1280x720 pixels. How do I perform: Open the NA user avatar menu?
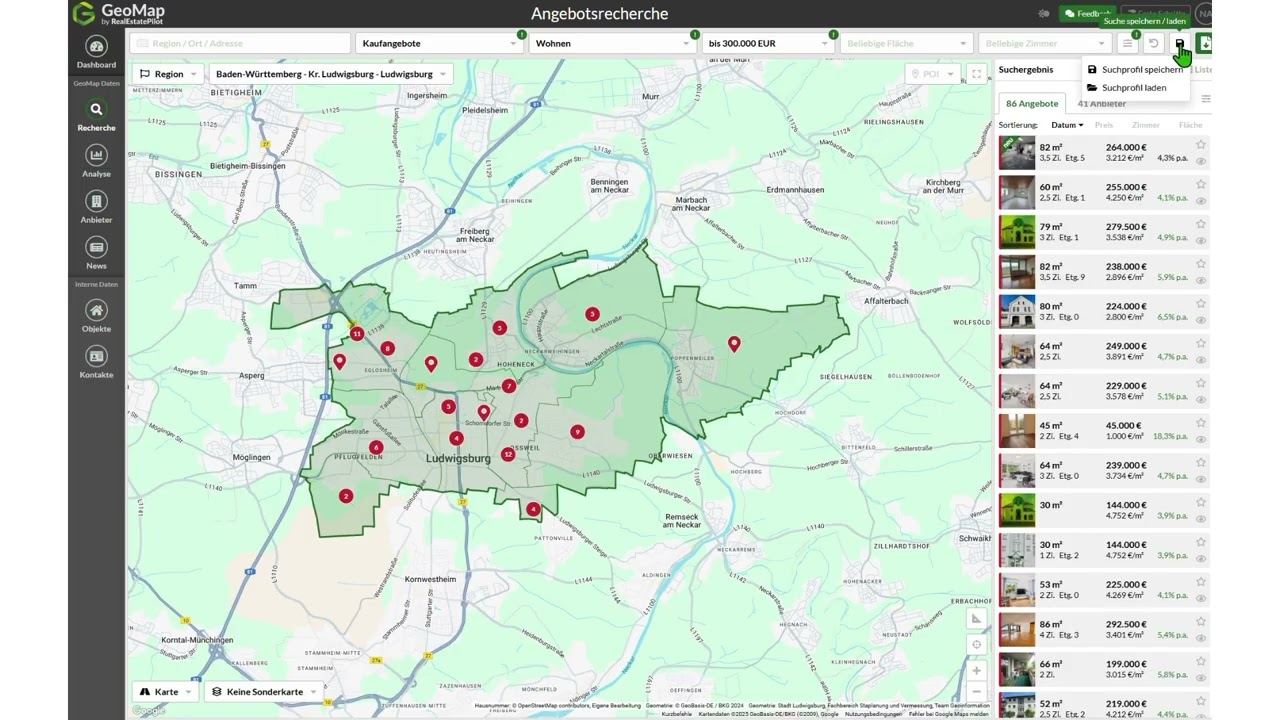point(1204,14)
